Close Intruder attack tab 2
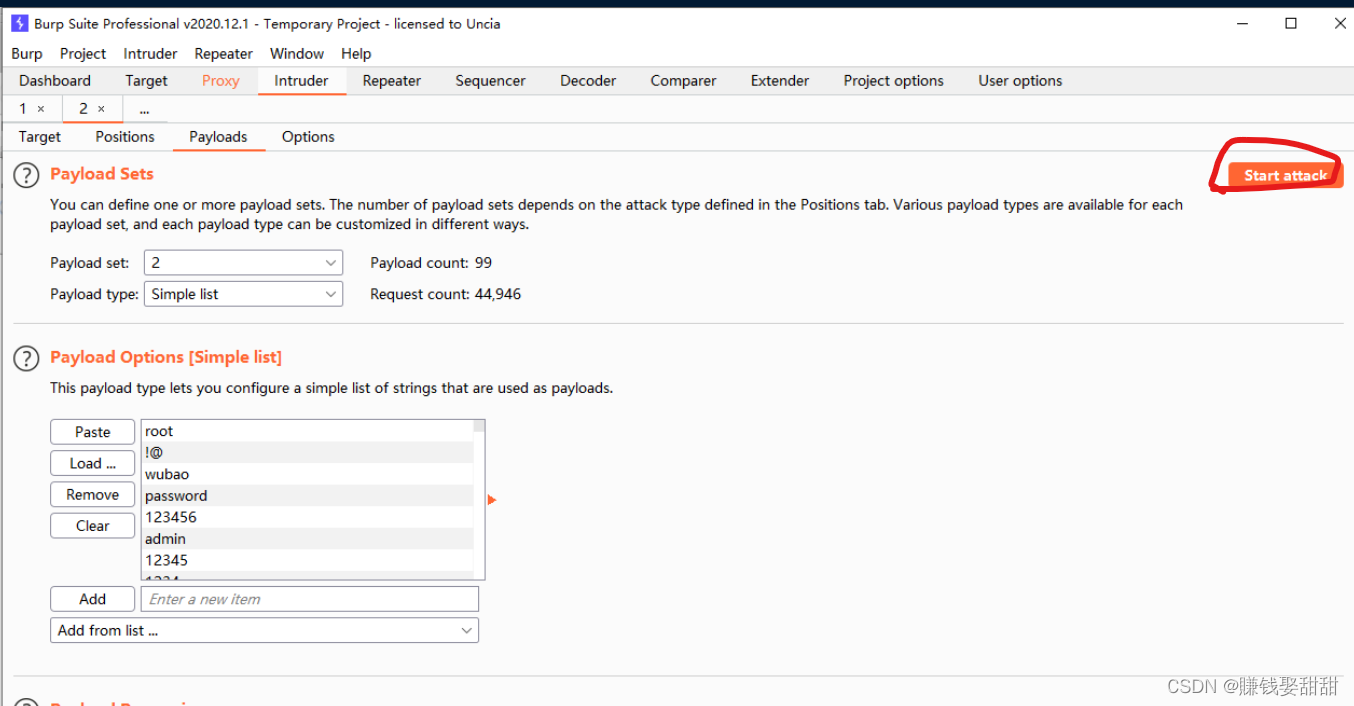 click(x=101, y=109)
